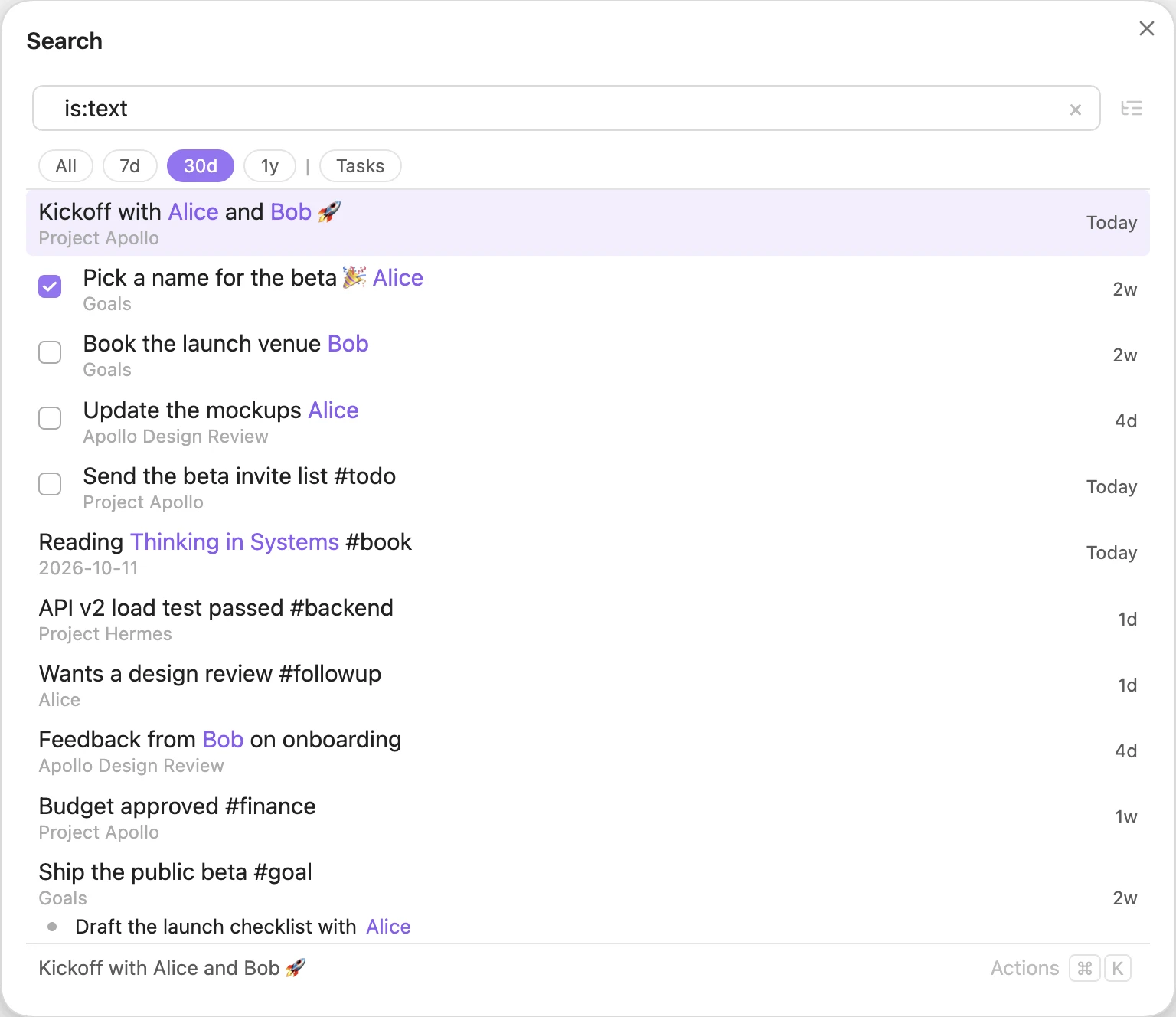1176x1017 pixels.
Task: Follow Bob link in the Kickoff result
Action: tap(291, 211)
